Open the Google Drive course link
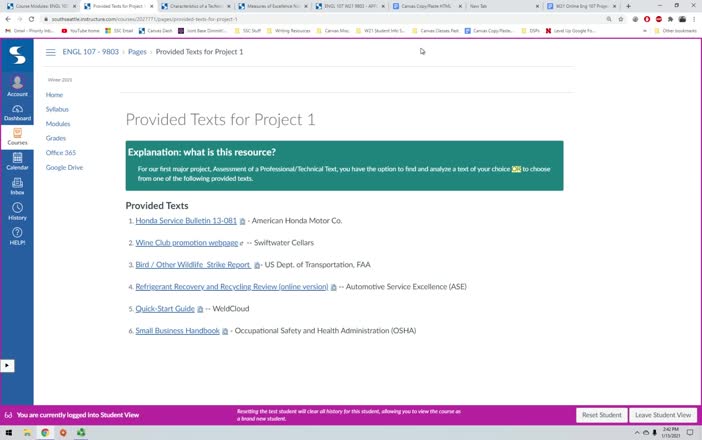Viewport: 702px width, 440px height. 64,167
